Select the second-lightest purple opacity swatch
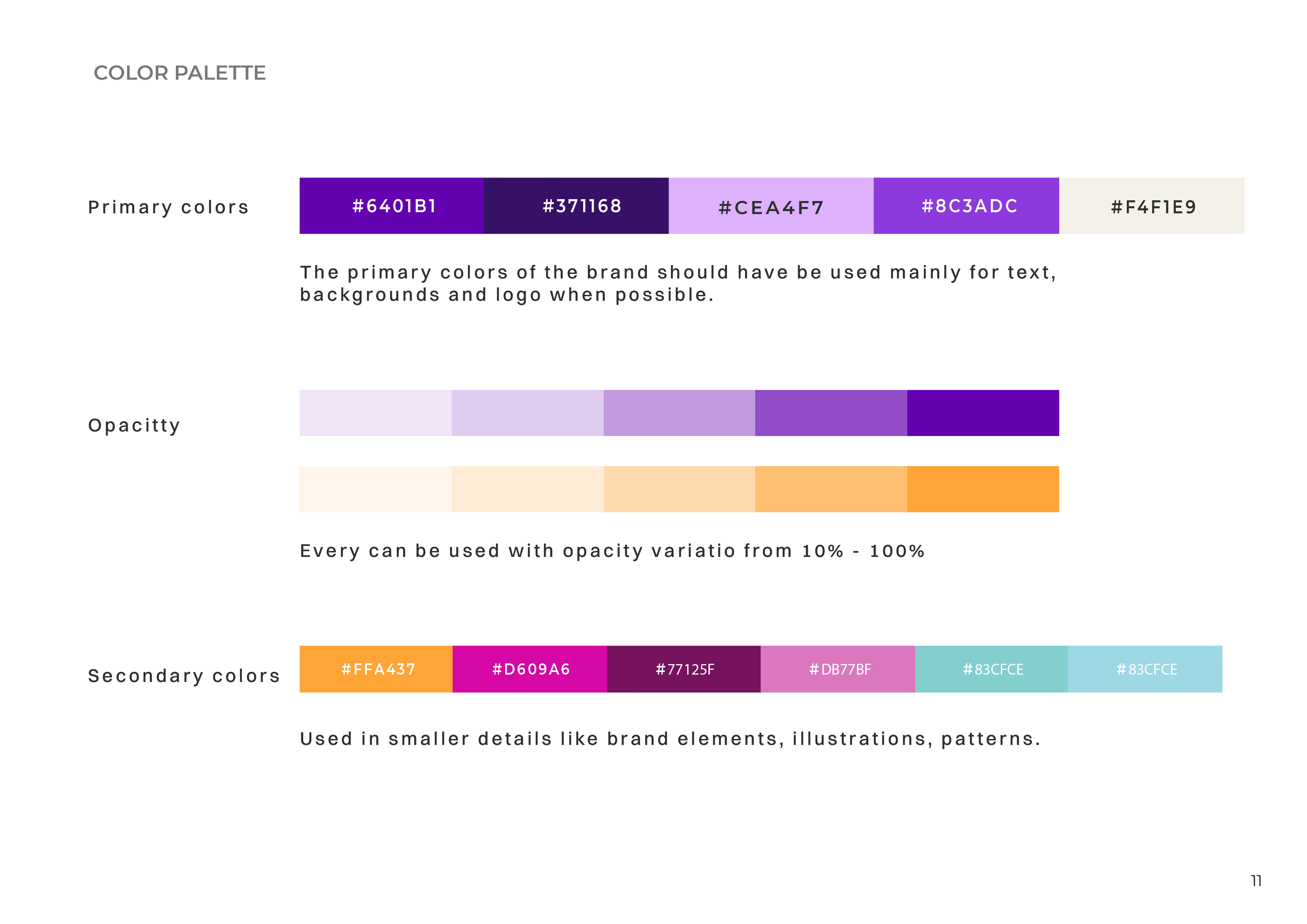Viewport: 1307px width, 924px height. click(528, 413)
